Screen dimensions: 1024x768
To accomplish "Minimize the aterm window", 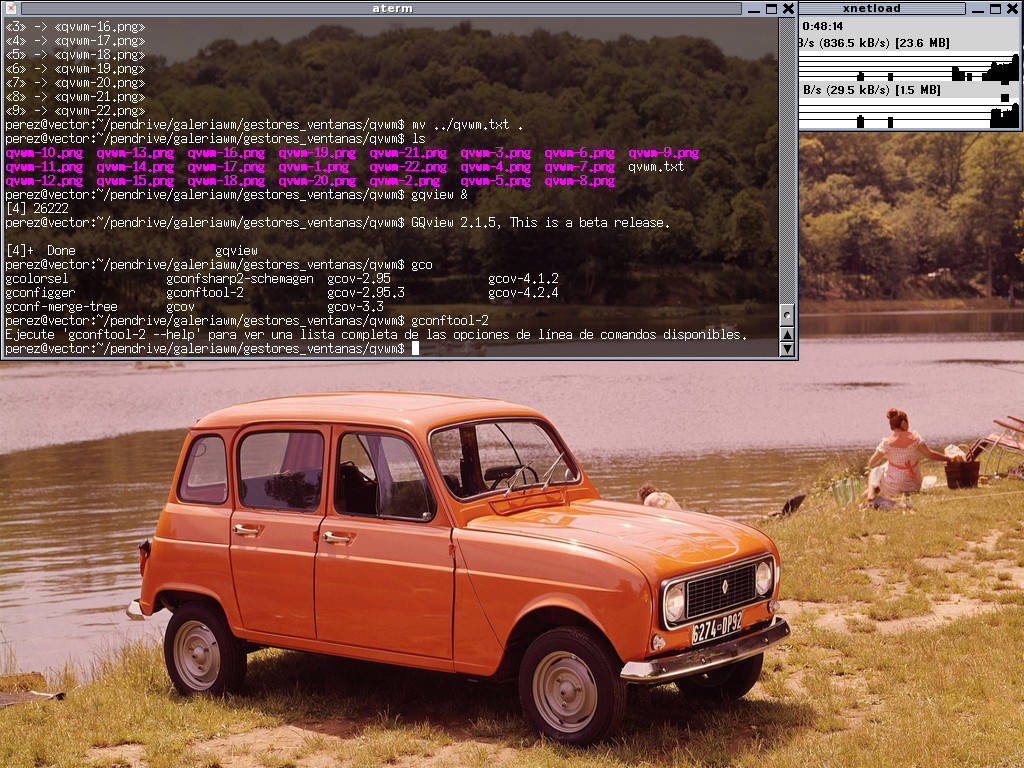I will (754, 8).
